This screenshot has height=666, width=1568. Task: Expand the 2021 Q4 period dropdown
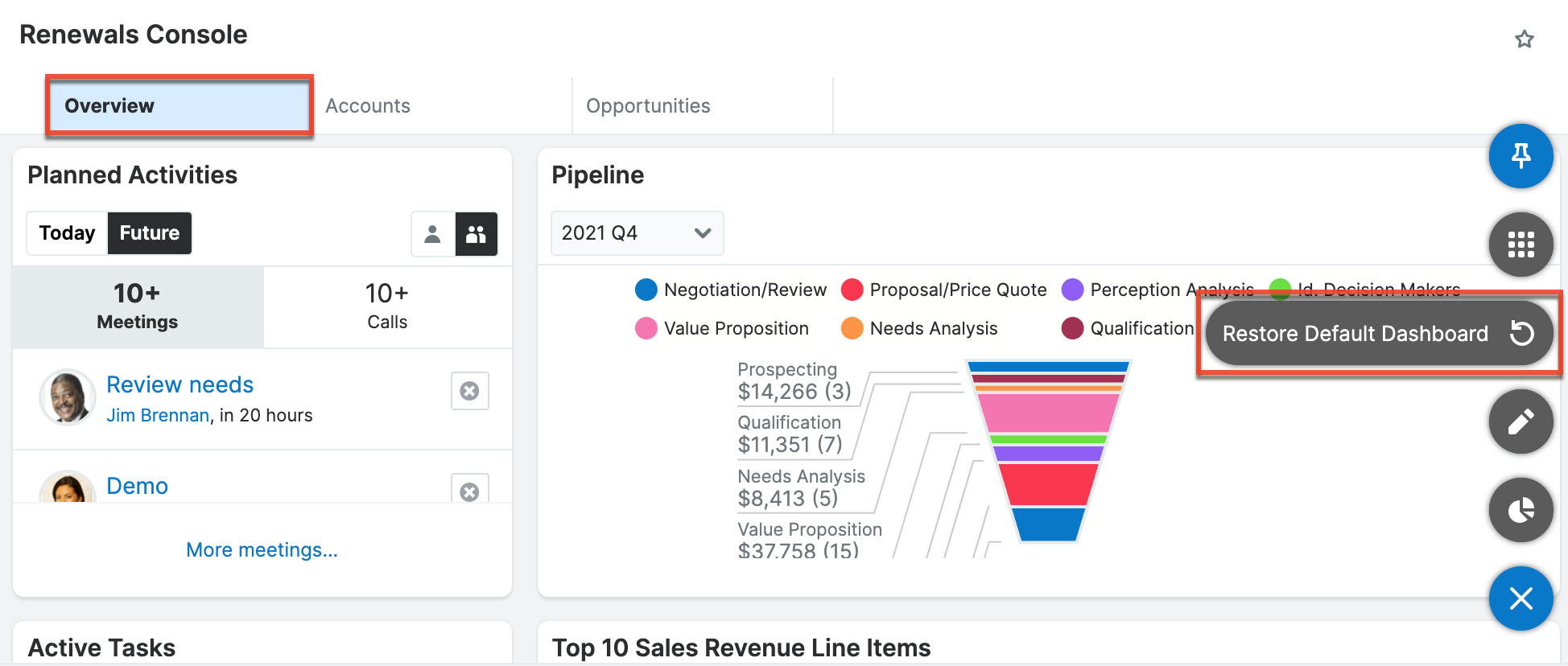637,233
